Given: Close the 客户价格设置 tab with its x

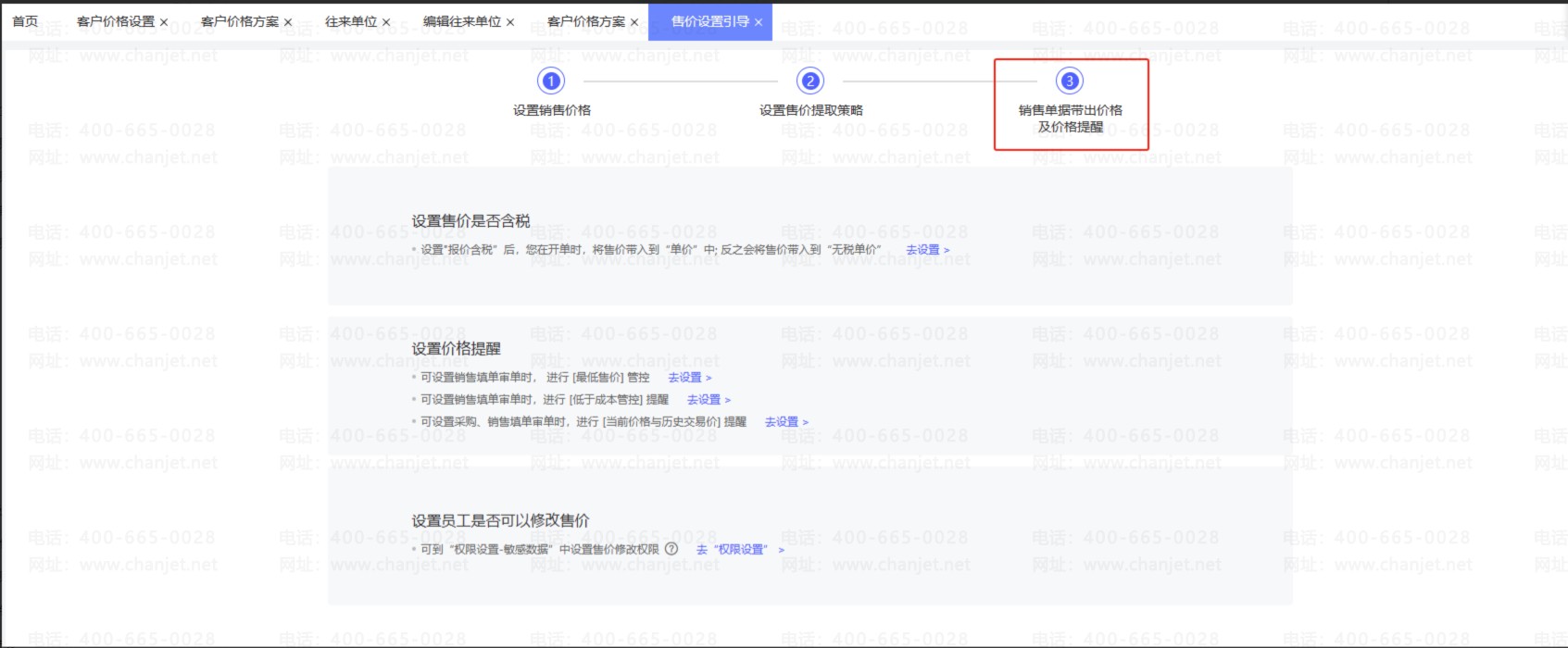Looking at the screenshot, I should coord(164,22).
